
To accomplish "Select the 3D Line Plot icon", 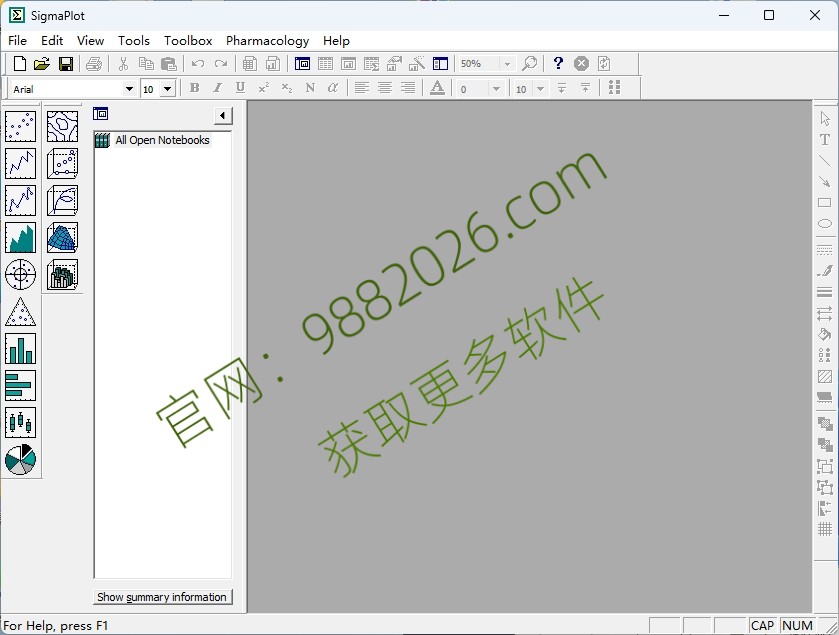I will tap(62, 200).
